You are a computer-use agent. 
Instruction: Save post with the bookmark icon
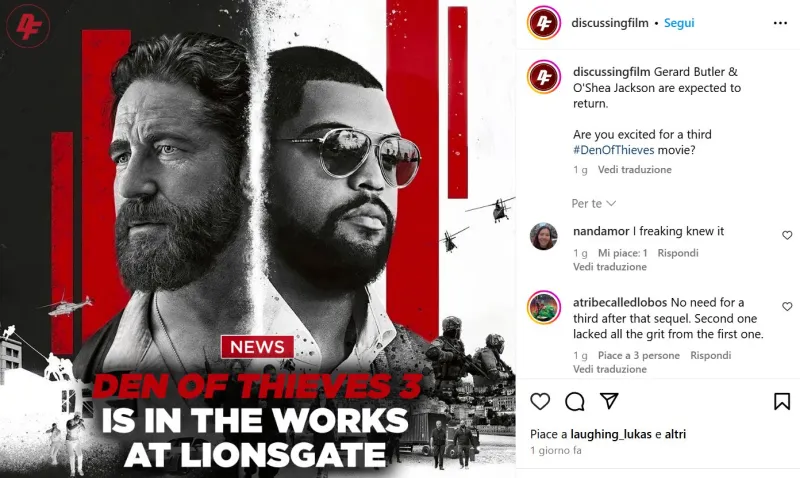782,401
